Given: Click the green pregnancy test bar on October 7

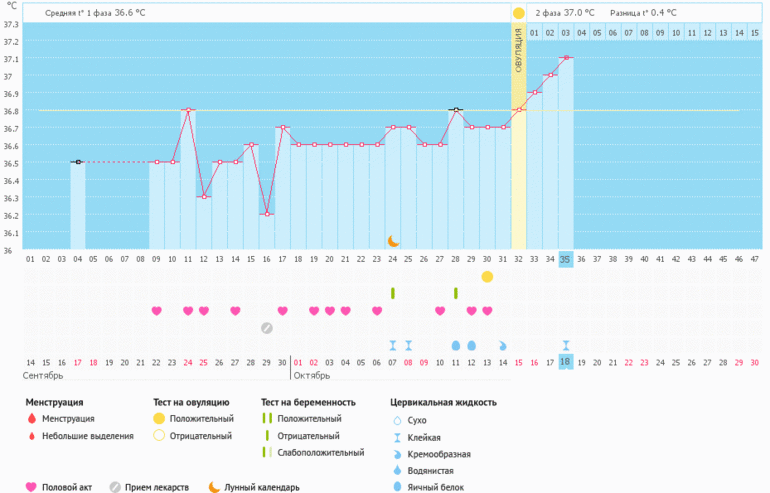Looking at the screenshot, I should pos(393,293).
